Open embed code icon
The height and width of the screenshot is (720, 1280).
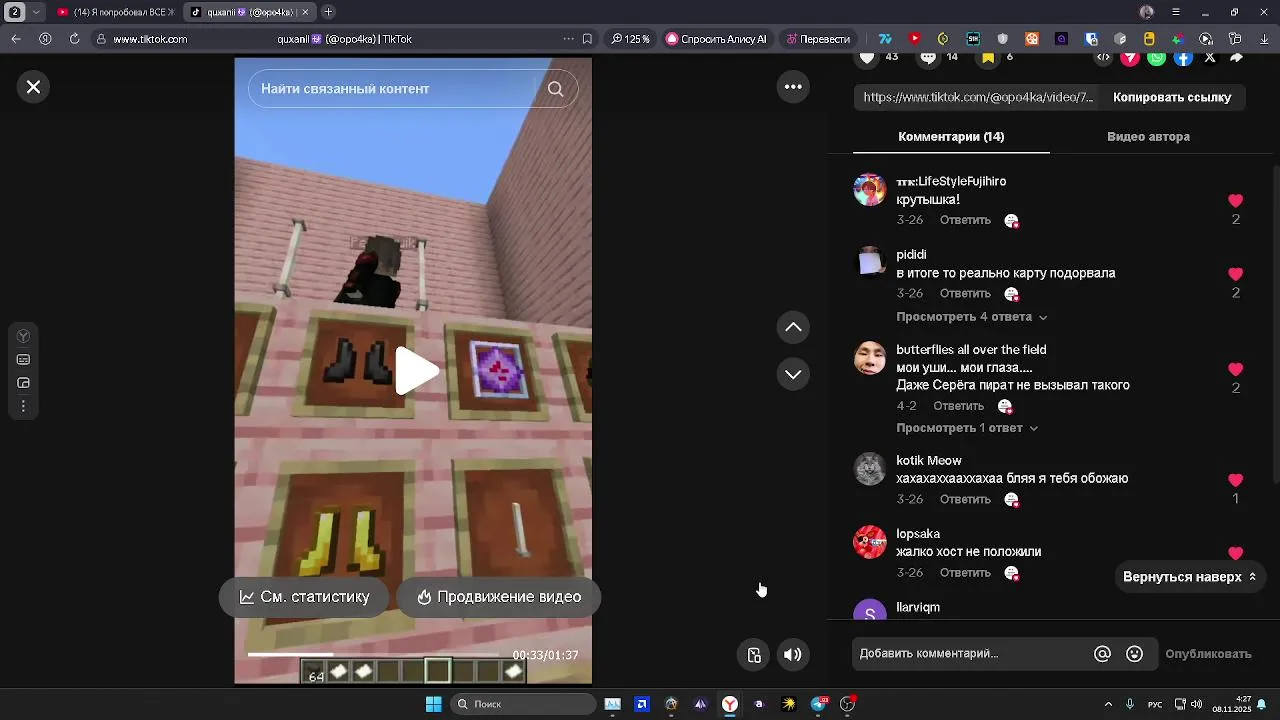click(x=1103, y=58)
